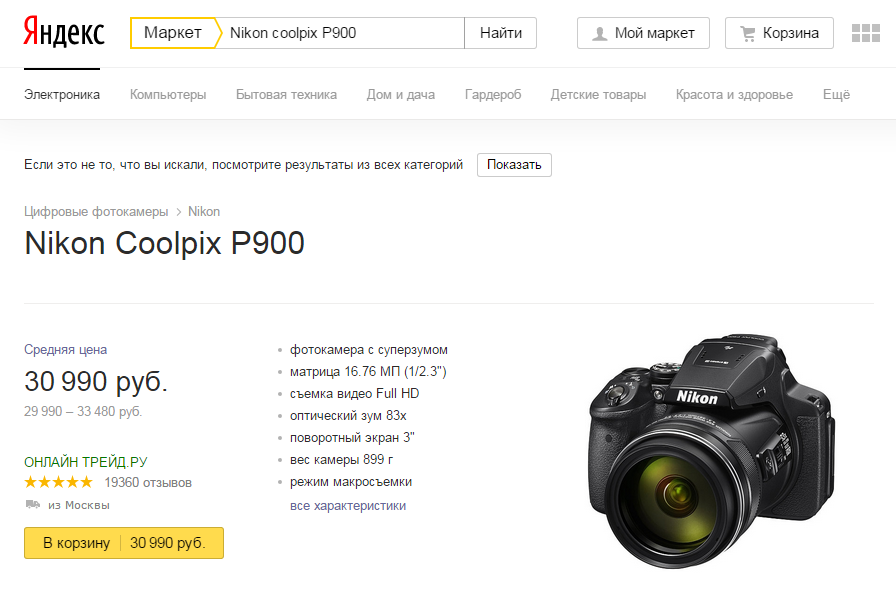Click the five-star rating for ОНЛАЙН ТРЕЙД.РУ
The height and width of the screenshot is (589, 896).
tap(58, 482)
